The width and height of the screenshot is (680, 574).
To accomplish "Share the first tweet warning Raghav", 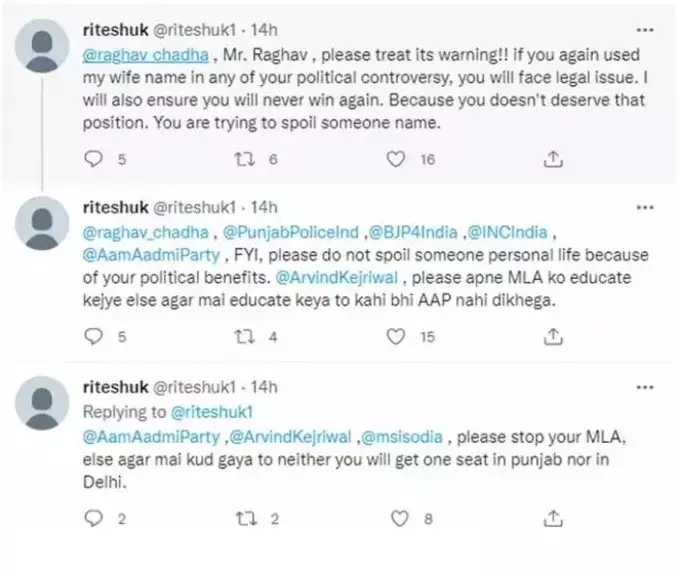I will [551, 159].
